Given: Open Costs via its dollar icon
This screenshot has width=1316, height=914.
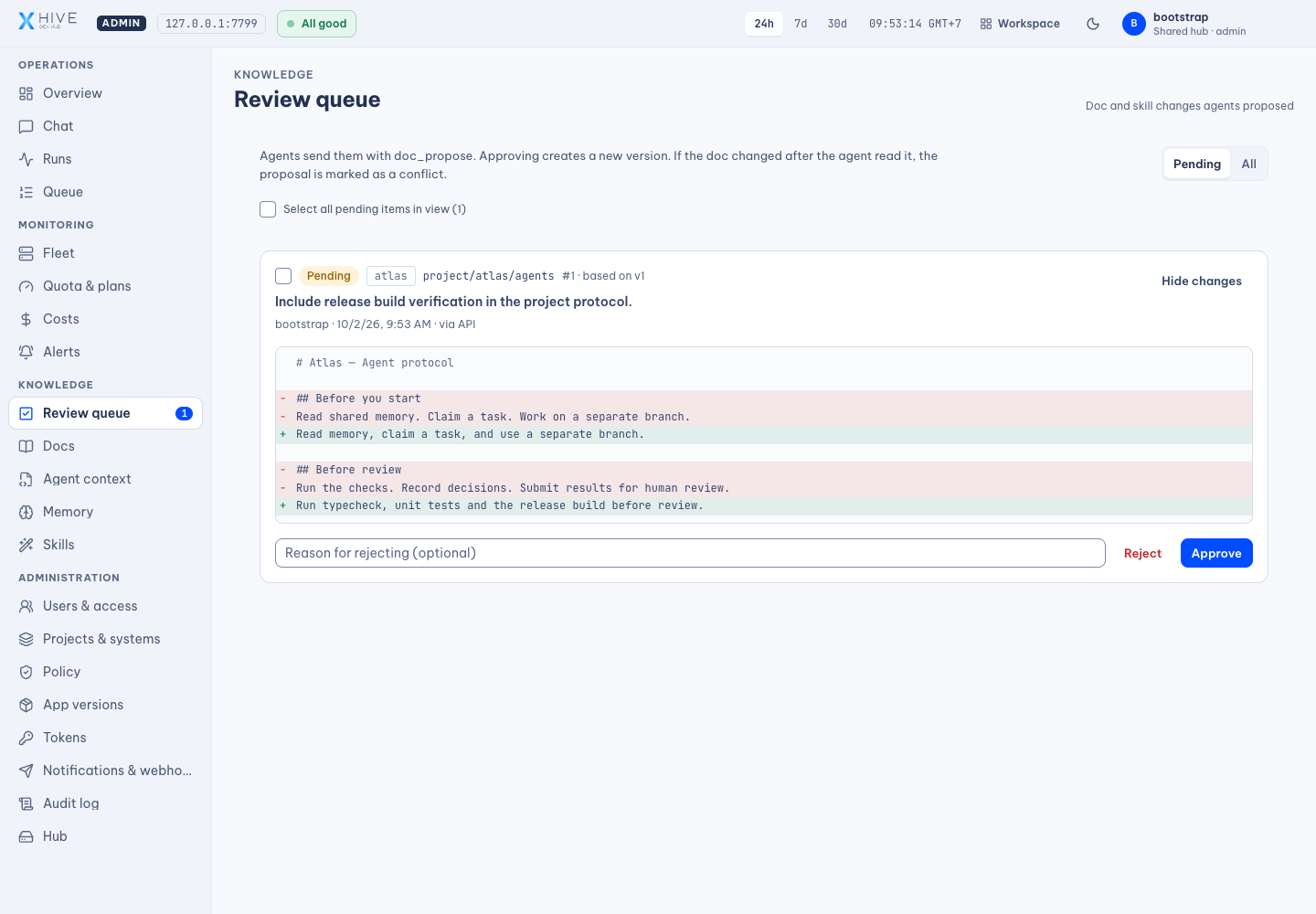Looking at the screenshot, I should pos(27,319).
